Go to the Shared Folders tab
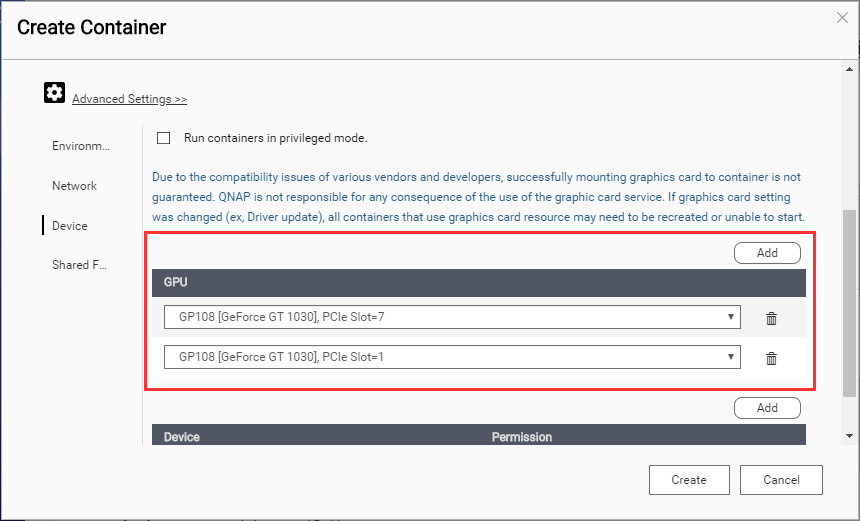This screenshot has width=860, height=521. [x=79, y=265]
